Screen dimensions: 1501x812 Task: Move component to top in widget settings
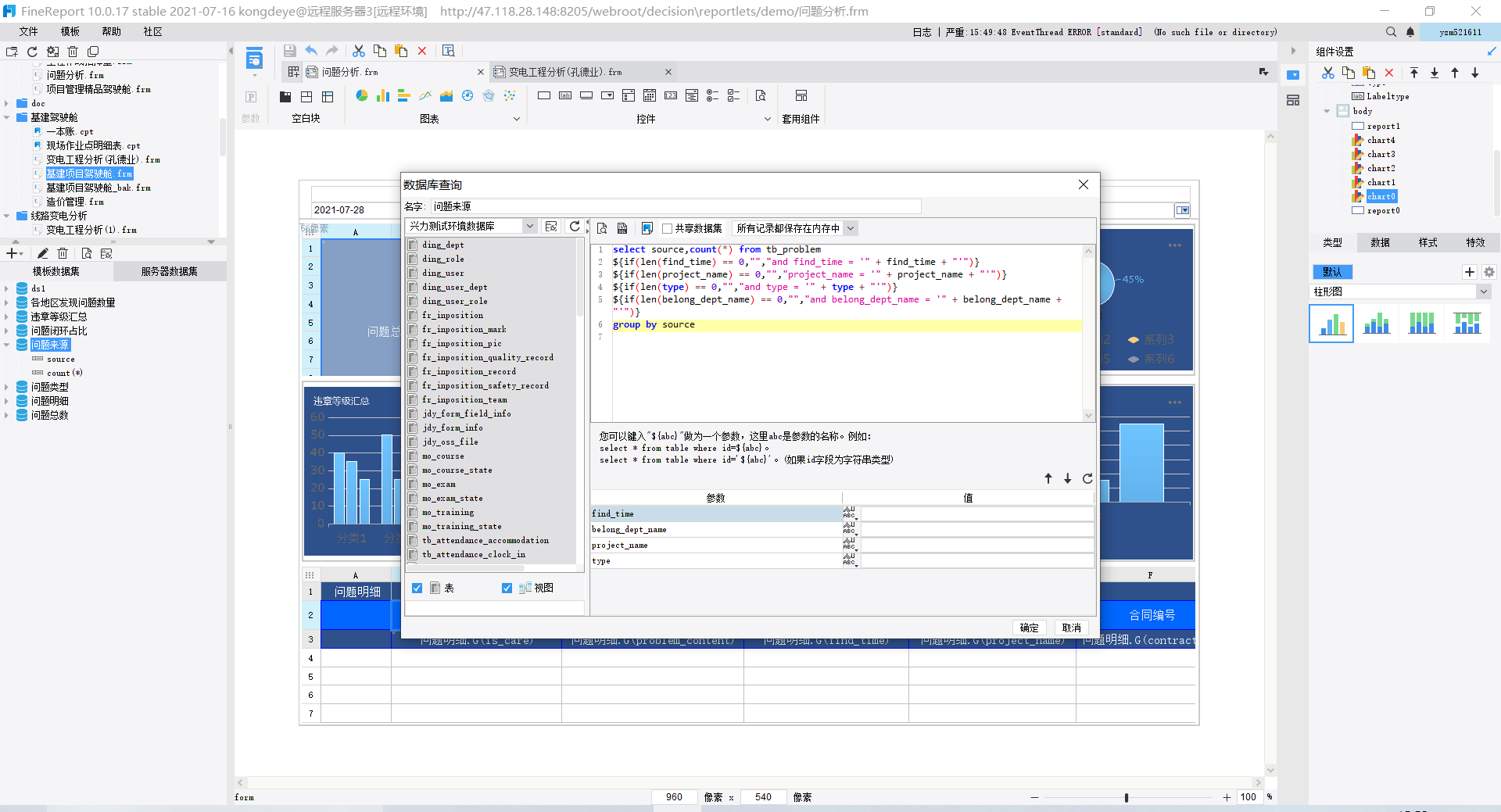click(x=1414, y=73)
